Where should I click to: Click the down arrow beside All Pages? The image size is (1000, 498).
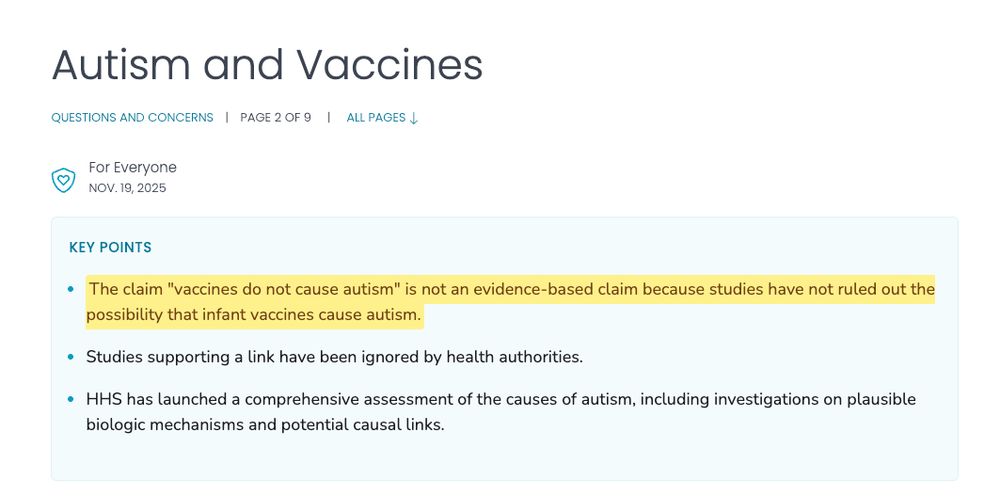[x=414, y=118]
